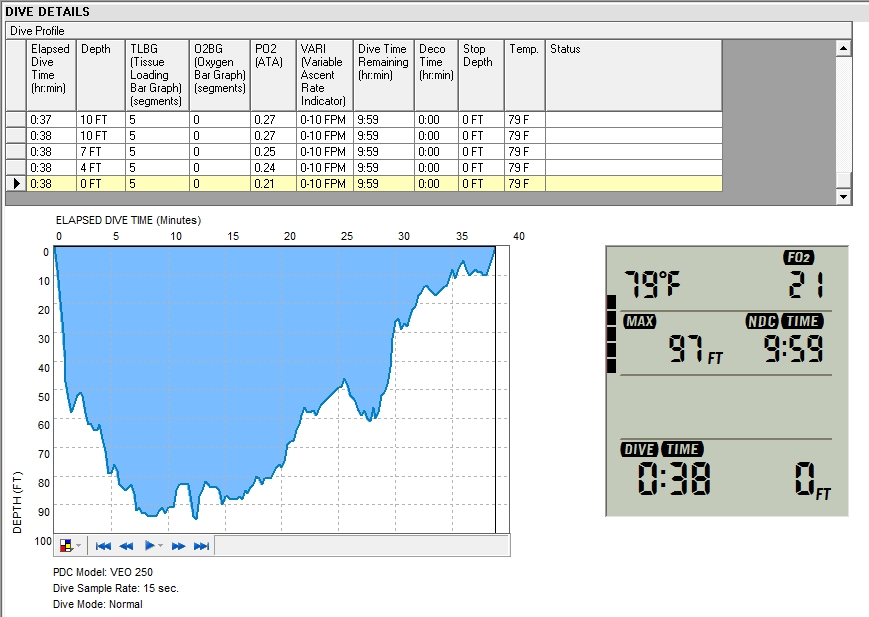Screen dimensions: 869x617
Task: Step back one dive sample
Action: [x=126, y=546]
